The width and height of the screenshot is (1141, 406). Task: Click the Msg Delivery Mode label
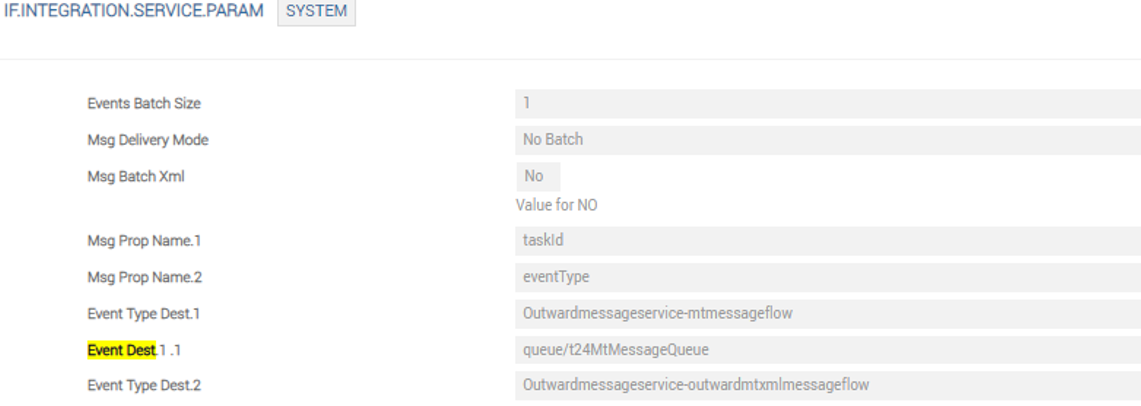tap(148, 140)
